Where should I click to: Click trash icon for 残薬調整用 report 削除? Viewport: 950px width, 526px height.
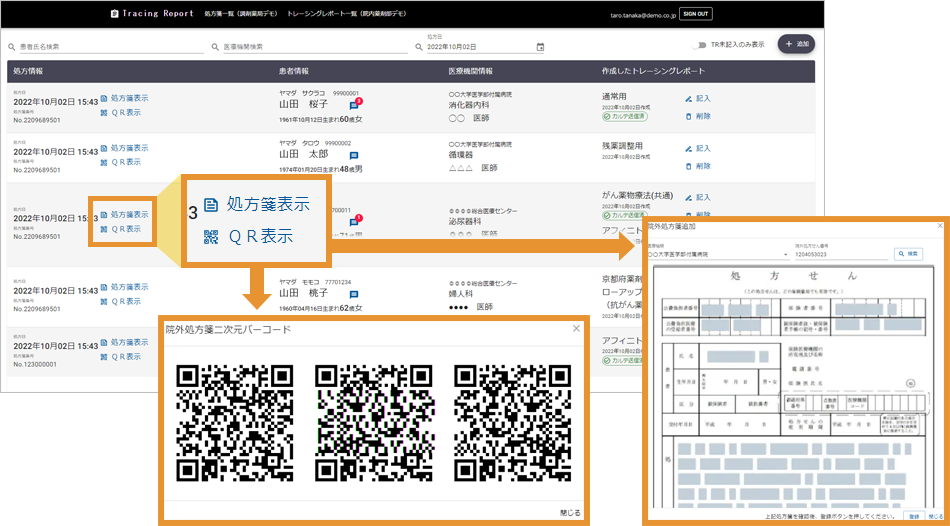click(x=688, y=166)
